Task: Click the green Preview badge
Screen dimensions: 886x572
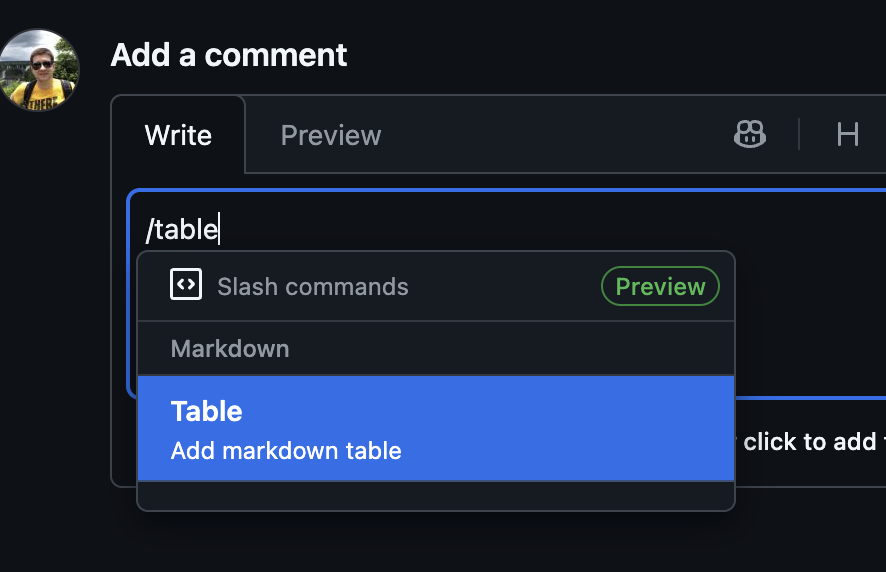Action: [660, 287]
